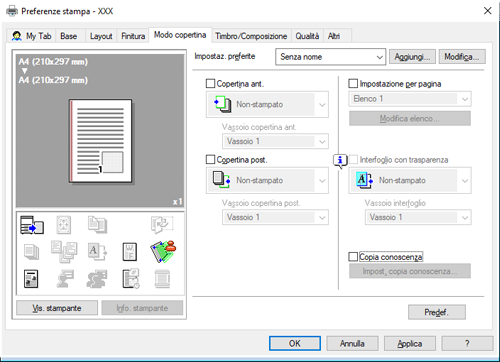Open the Timbro/Composizione tab
The height and width of the screenshot is (362, 500).
(251, 36)
